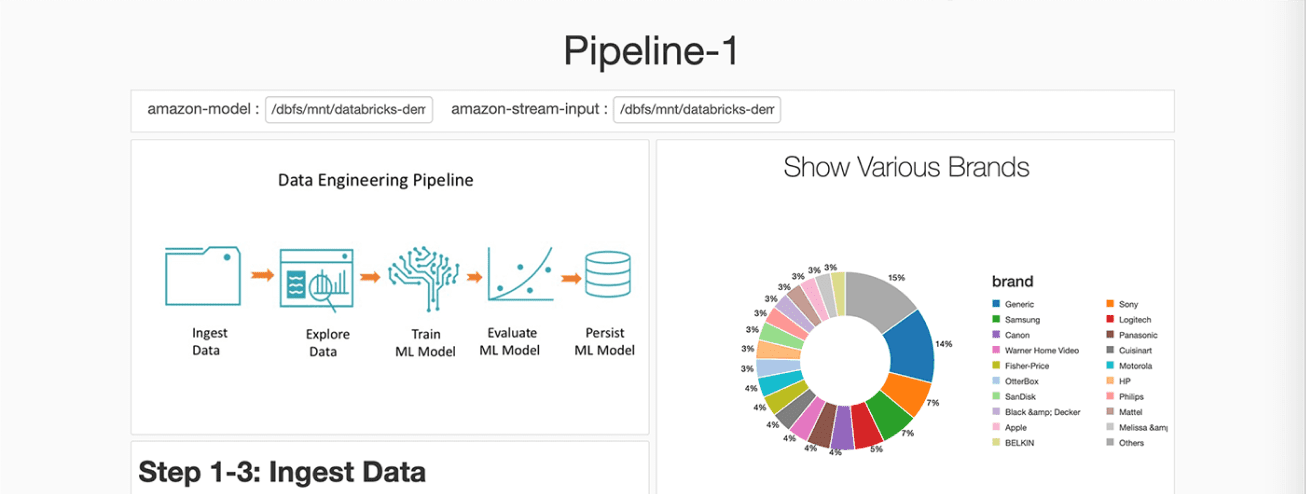This screenshot has height=494, width=1308.
Task: Select Samsung in the brand legend
Action: point(1021,319)
